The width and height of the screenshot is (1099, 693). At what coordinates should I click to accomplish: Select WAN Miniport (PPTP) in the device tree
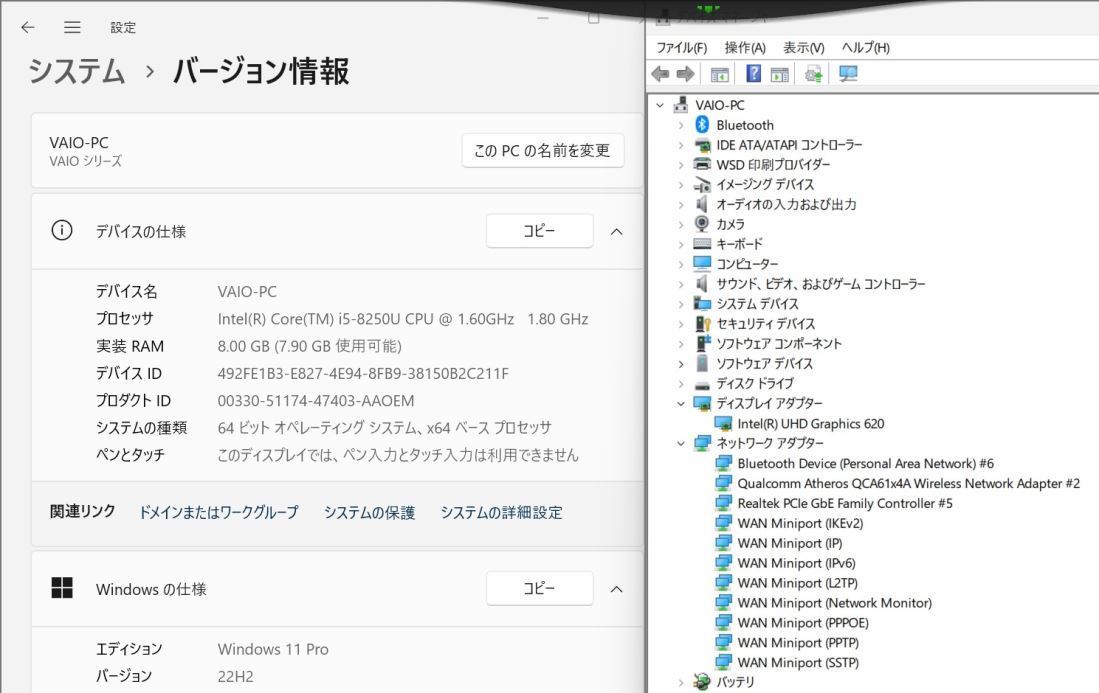[797, 642]
